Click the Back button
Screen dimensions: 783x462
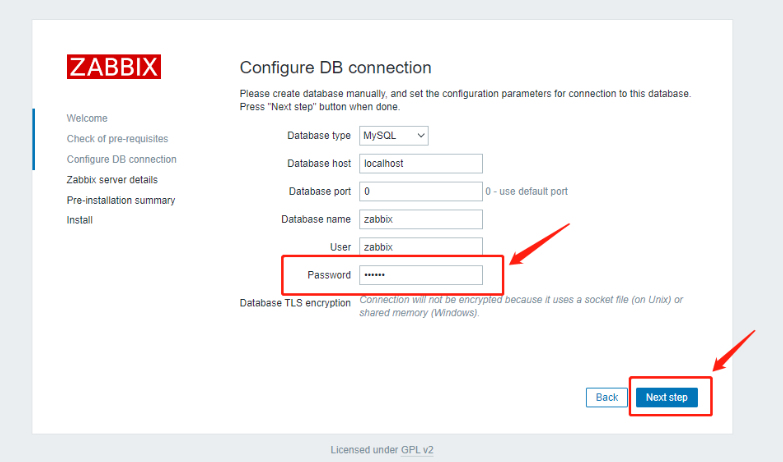click(x=607, y=398)
